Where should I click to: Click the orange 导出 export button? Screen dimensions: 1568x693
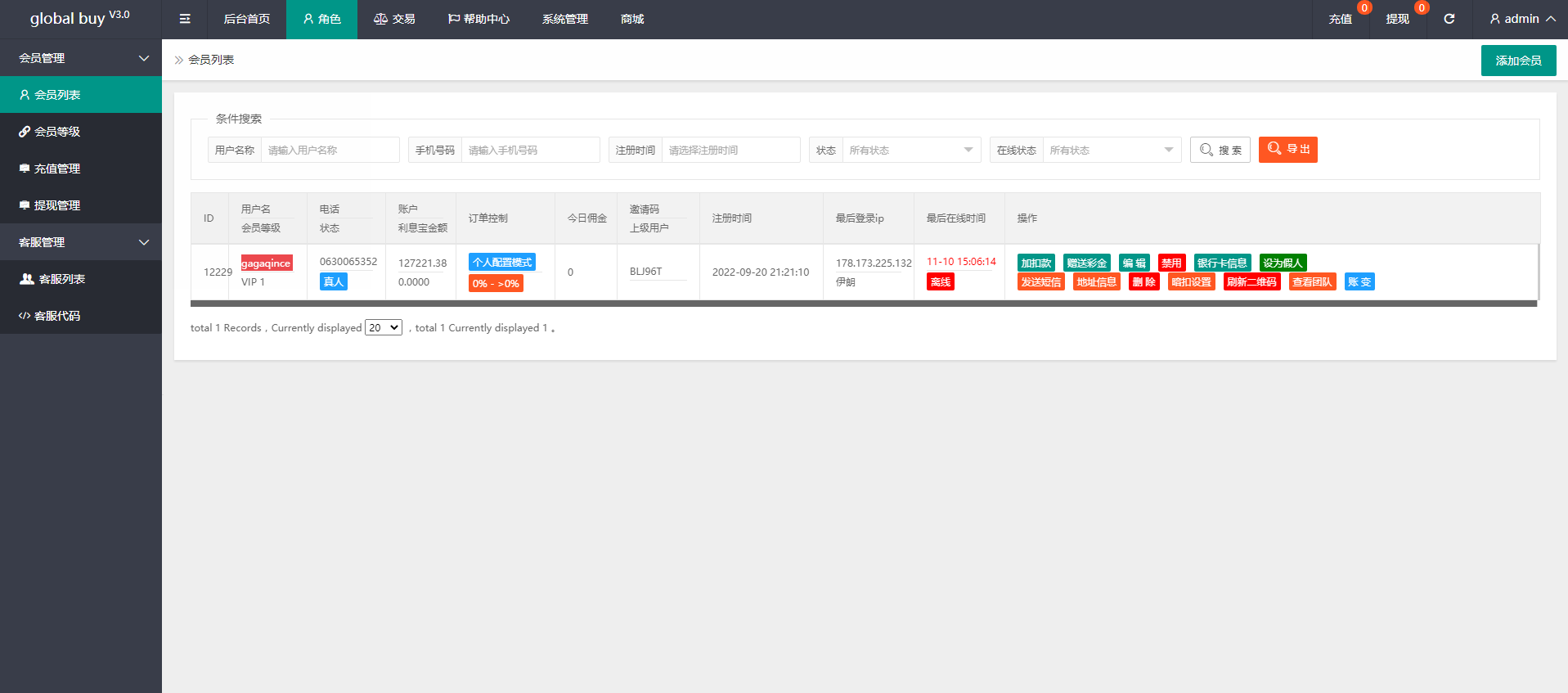pos(1287,150)
